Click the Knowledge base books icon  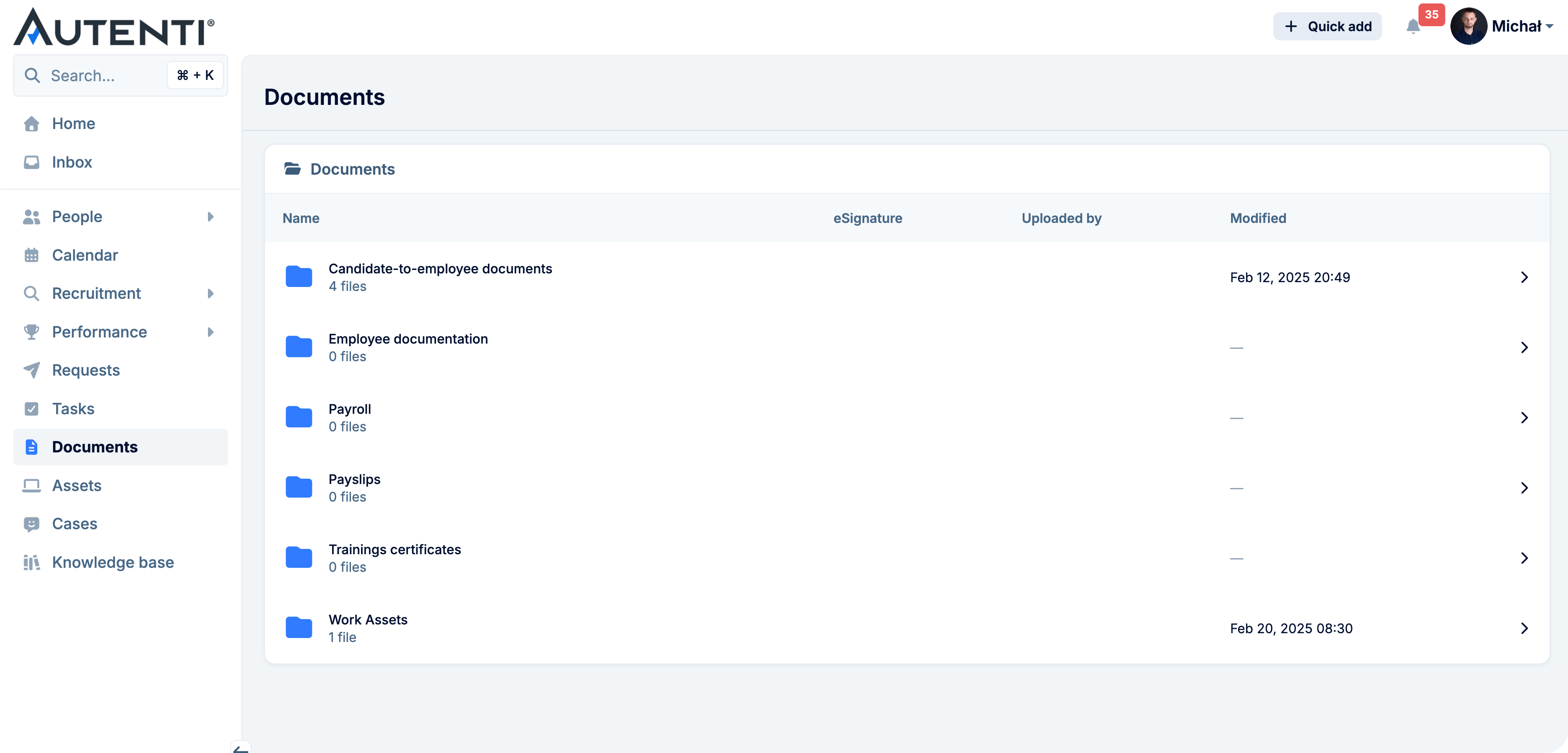32,563
